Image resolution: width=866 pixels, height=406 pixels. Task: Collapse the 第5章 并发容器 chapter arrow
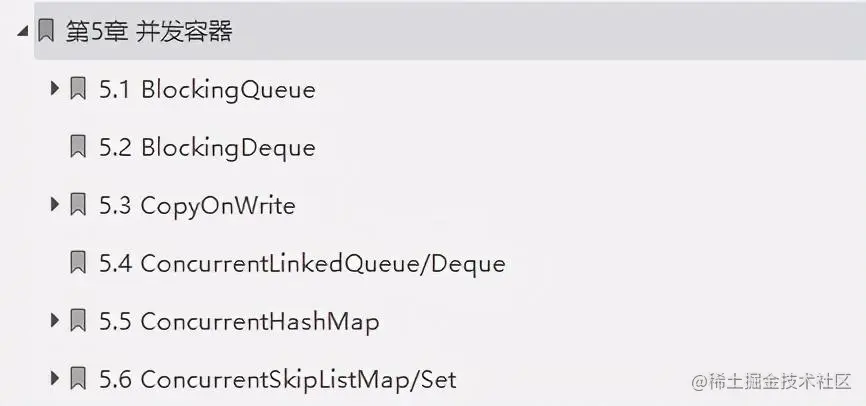[x=23, y=32]
